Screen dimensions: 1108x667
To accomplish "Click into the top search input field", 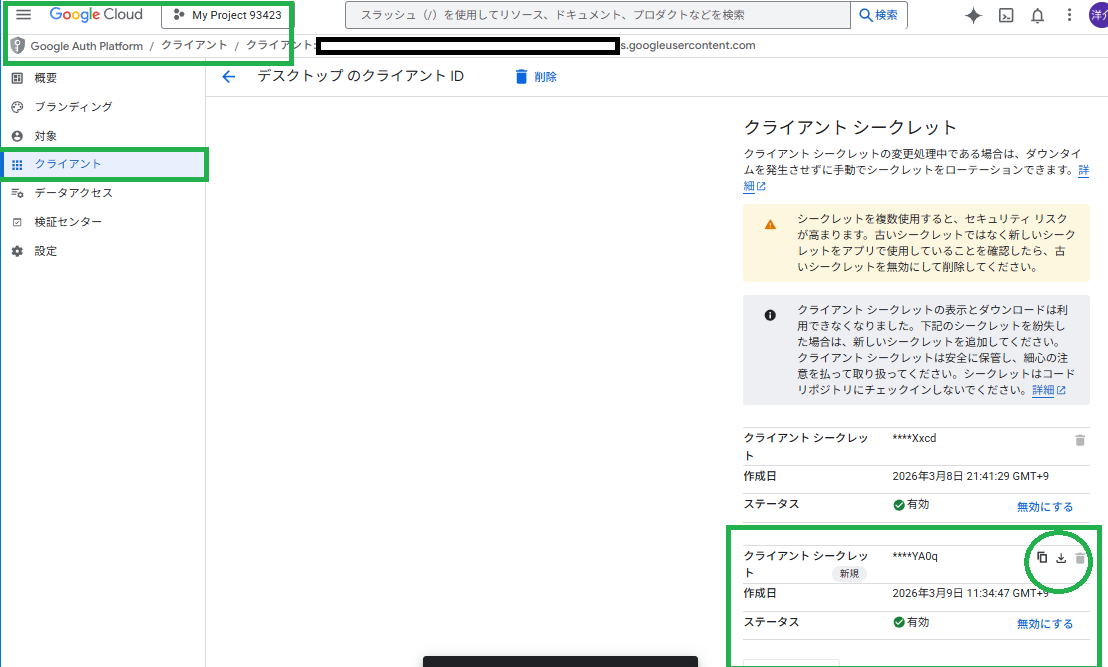I will pos(600,14).
